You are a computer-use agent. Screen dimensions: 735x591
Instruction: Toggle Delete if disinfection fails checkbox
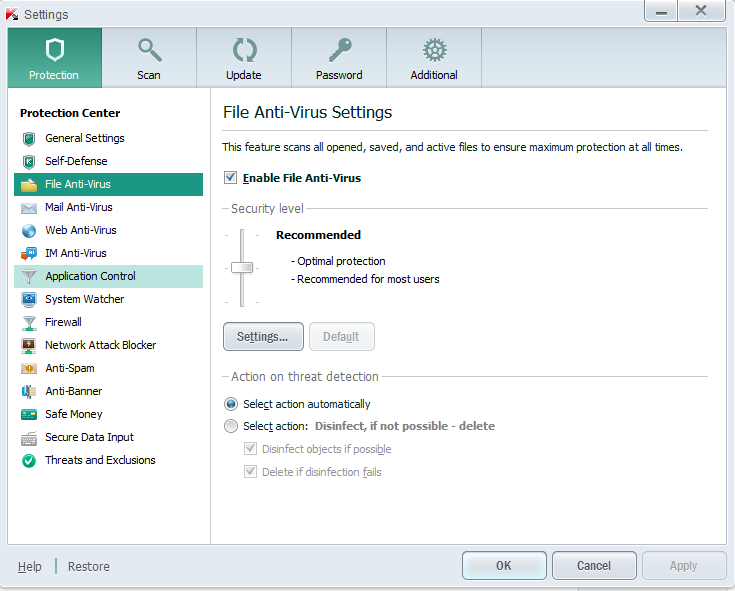pyautogui.click(x=251, y=471)
